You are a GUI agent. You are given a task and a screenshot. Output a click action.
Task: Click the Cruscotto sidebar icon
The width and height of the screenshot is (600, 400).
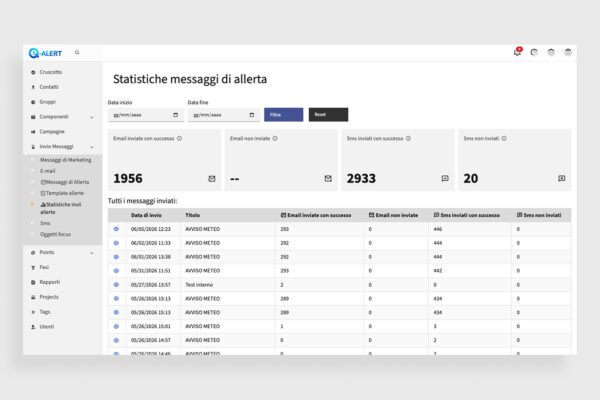[x=33, y=72]
